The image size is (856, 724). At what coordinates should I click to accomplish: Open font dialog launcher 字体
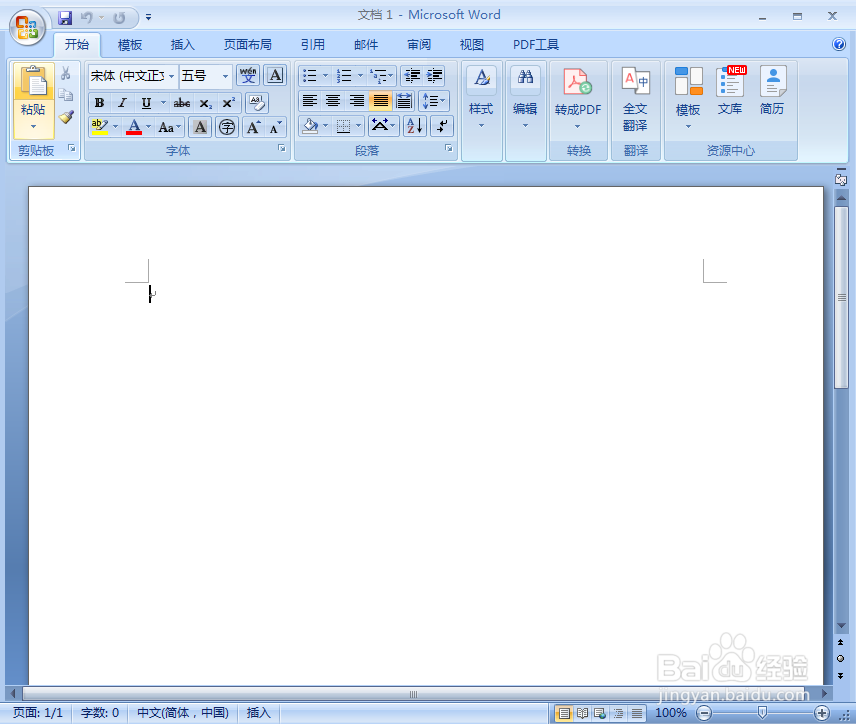point(282,148)
